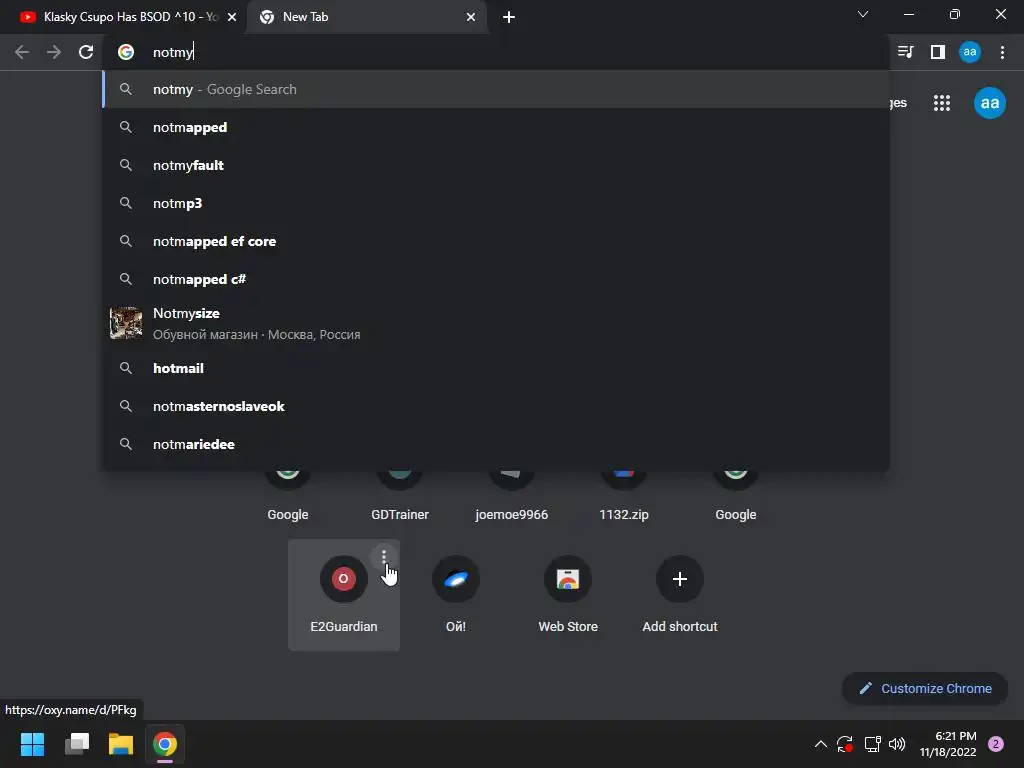Go forward with the right arrow button
Viewport: 1024px width, 768px height.
coord(54,52)
